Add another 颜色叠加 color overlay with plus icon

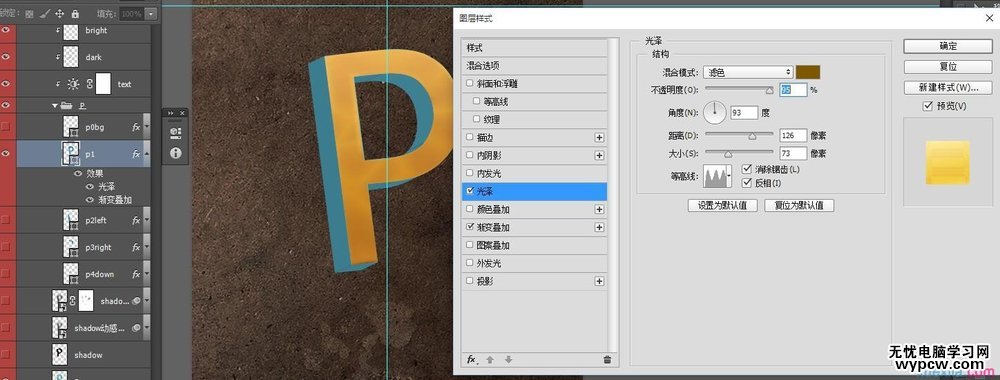pyautogui.click(x=599, y=209)
